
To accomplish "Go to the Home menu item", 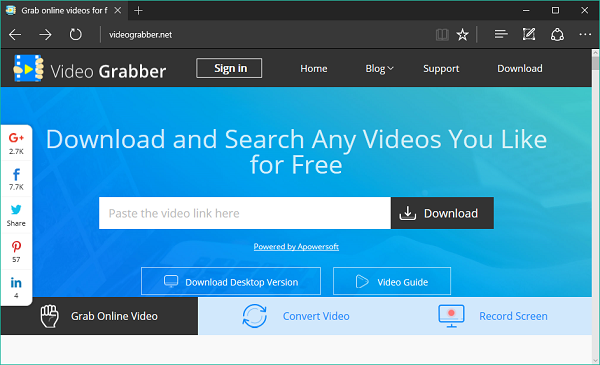I will pyautogui.click(x=314, y=68).
